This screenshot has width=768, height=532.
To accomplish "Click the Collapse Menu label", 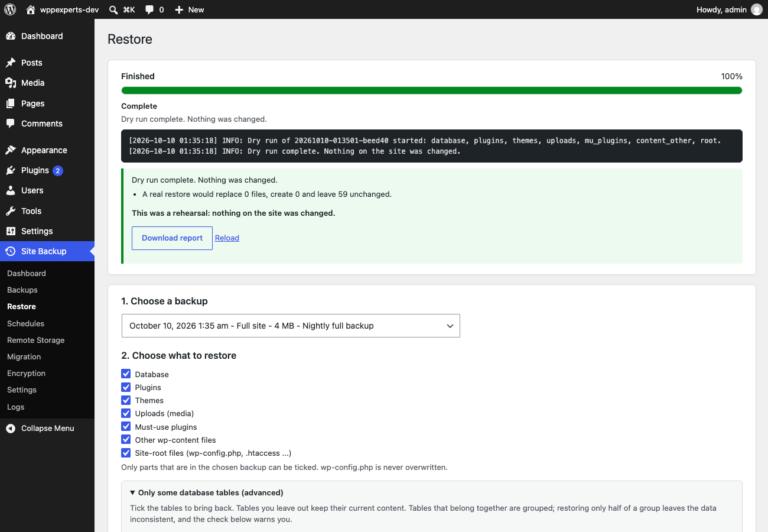I will (x=48, y=428).
